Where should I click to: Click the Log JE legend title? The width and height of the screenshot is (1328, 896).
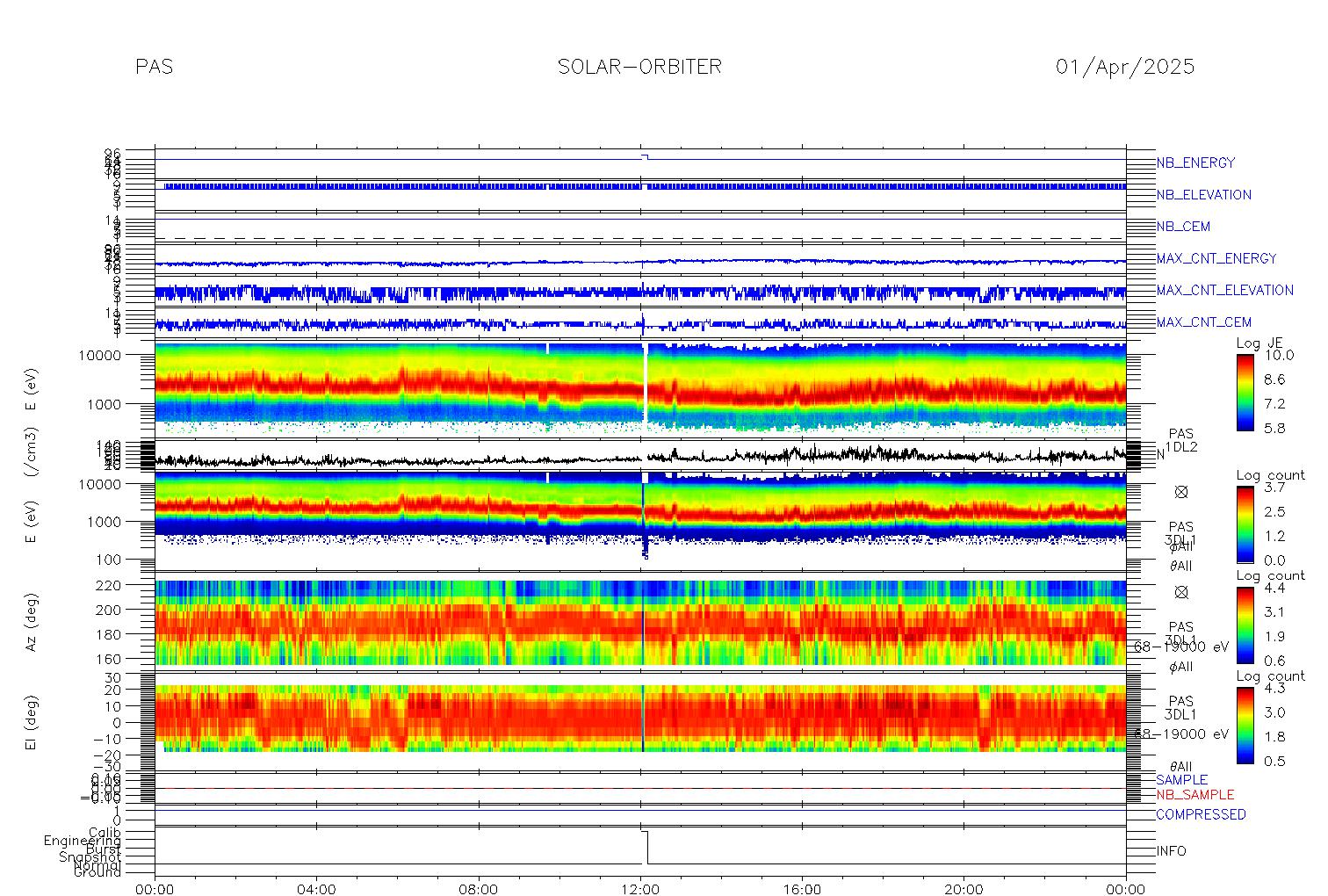[1260, 343]
